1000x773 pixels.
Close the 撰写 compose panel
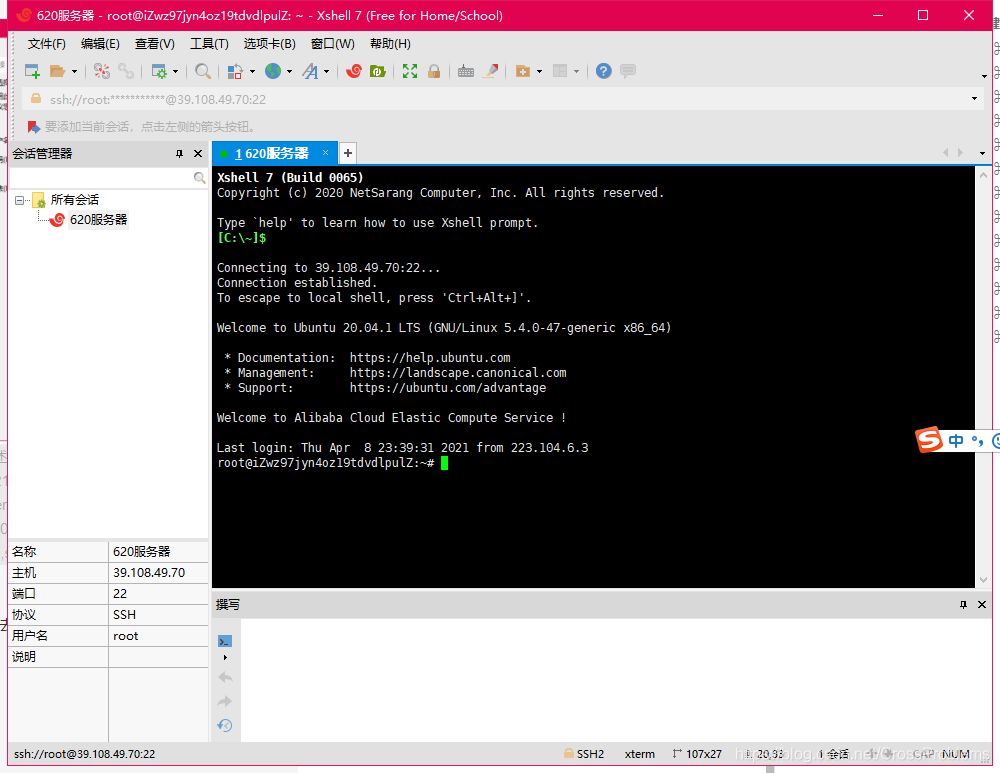click(x=982, y=605)
